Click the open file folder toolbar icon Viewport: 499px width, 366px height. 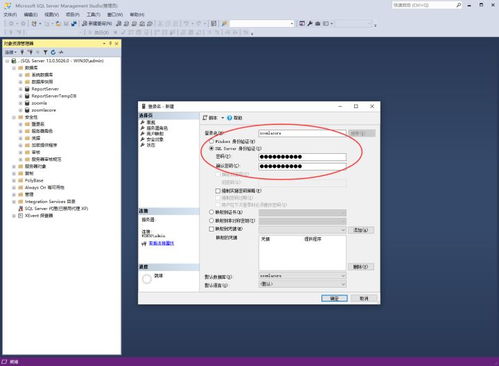pos(58,24)
